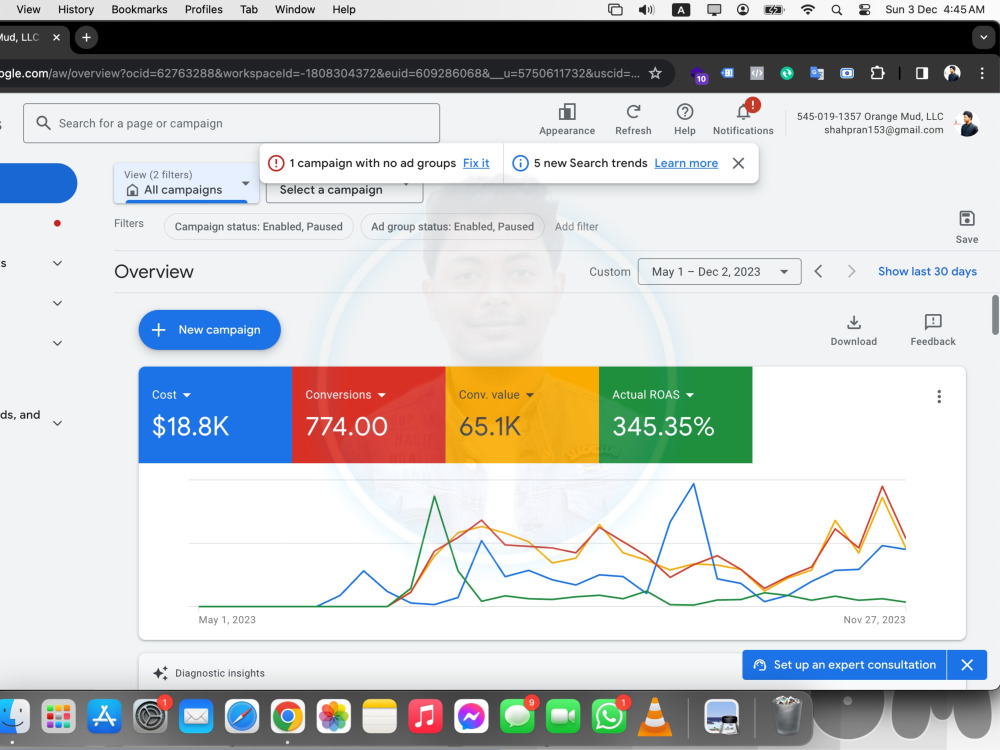Open the Help menu icon
This screenshot has height=750, width=1000.
point(684,119)
